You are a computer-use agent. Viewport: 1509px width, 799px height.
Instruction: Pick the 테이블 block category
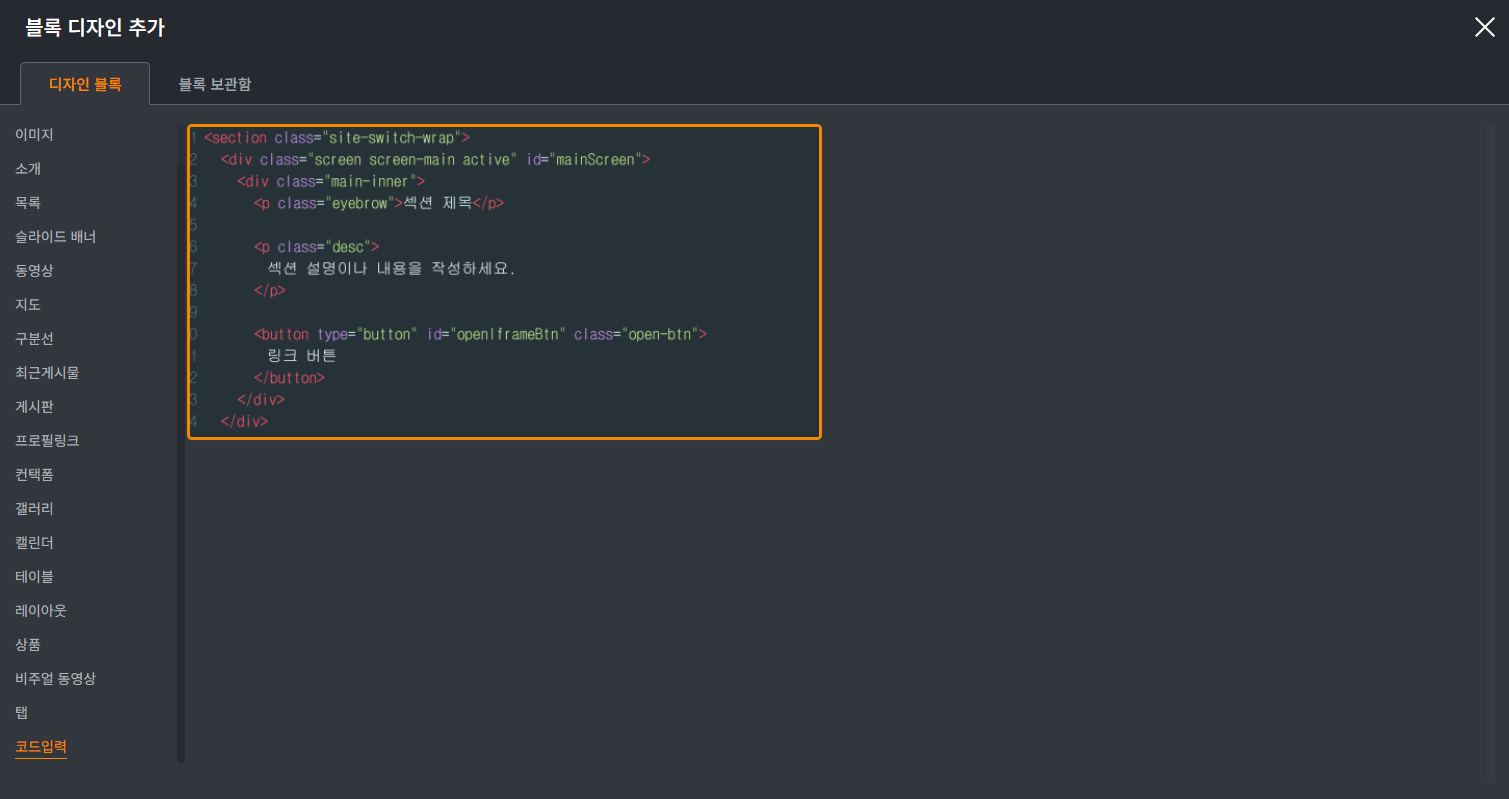[x=34, y=576]
